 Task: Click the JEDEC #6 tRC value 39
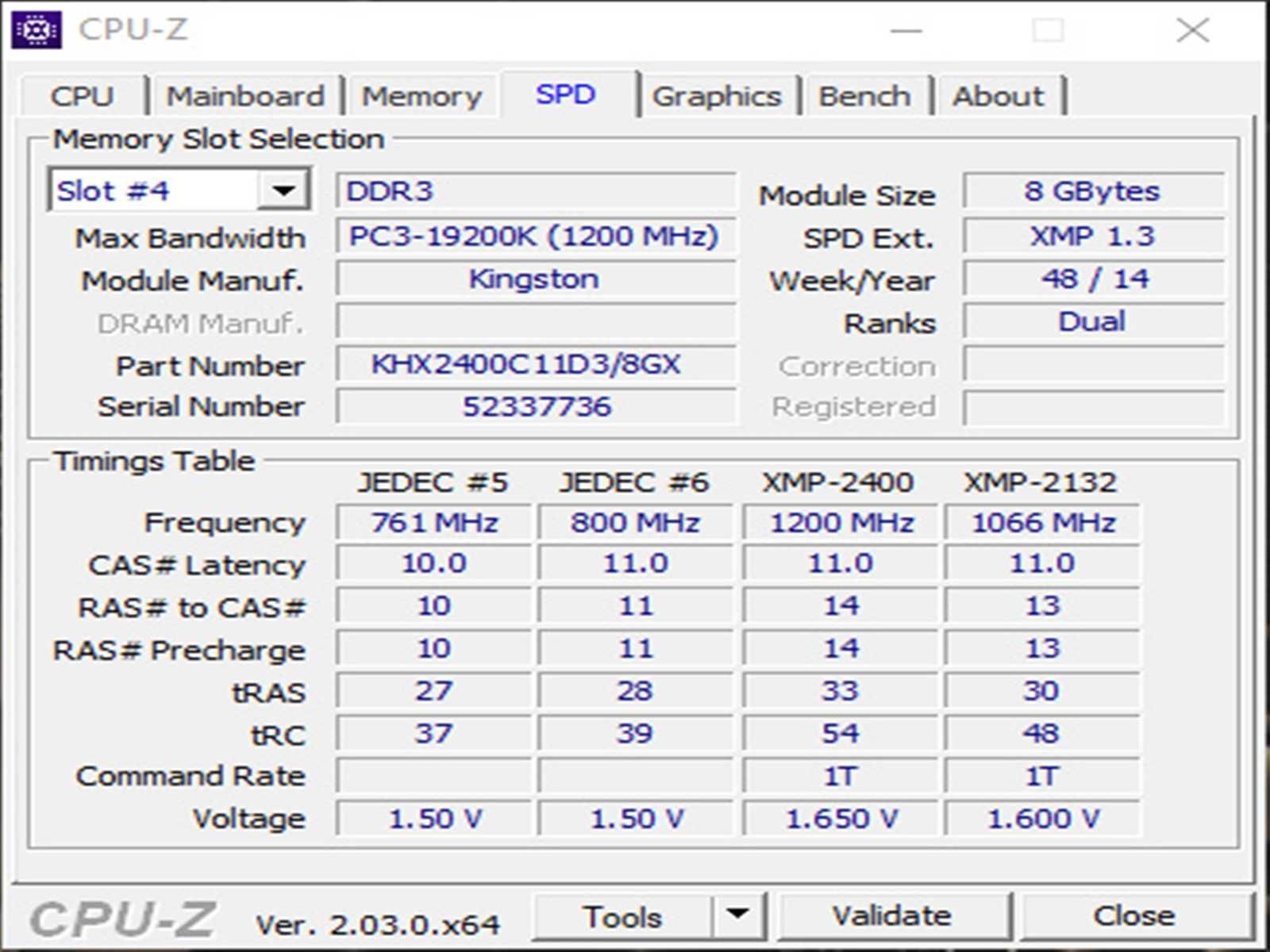(x=635, y=734)
